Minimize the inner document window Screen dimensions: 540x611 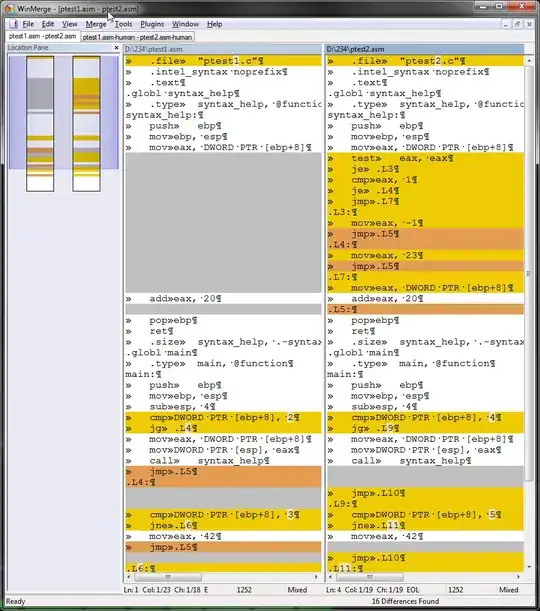(506, 24)
